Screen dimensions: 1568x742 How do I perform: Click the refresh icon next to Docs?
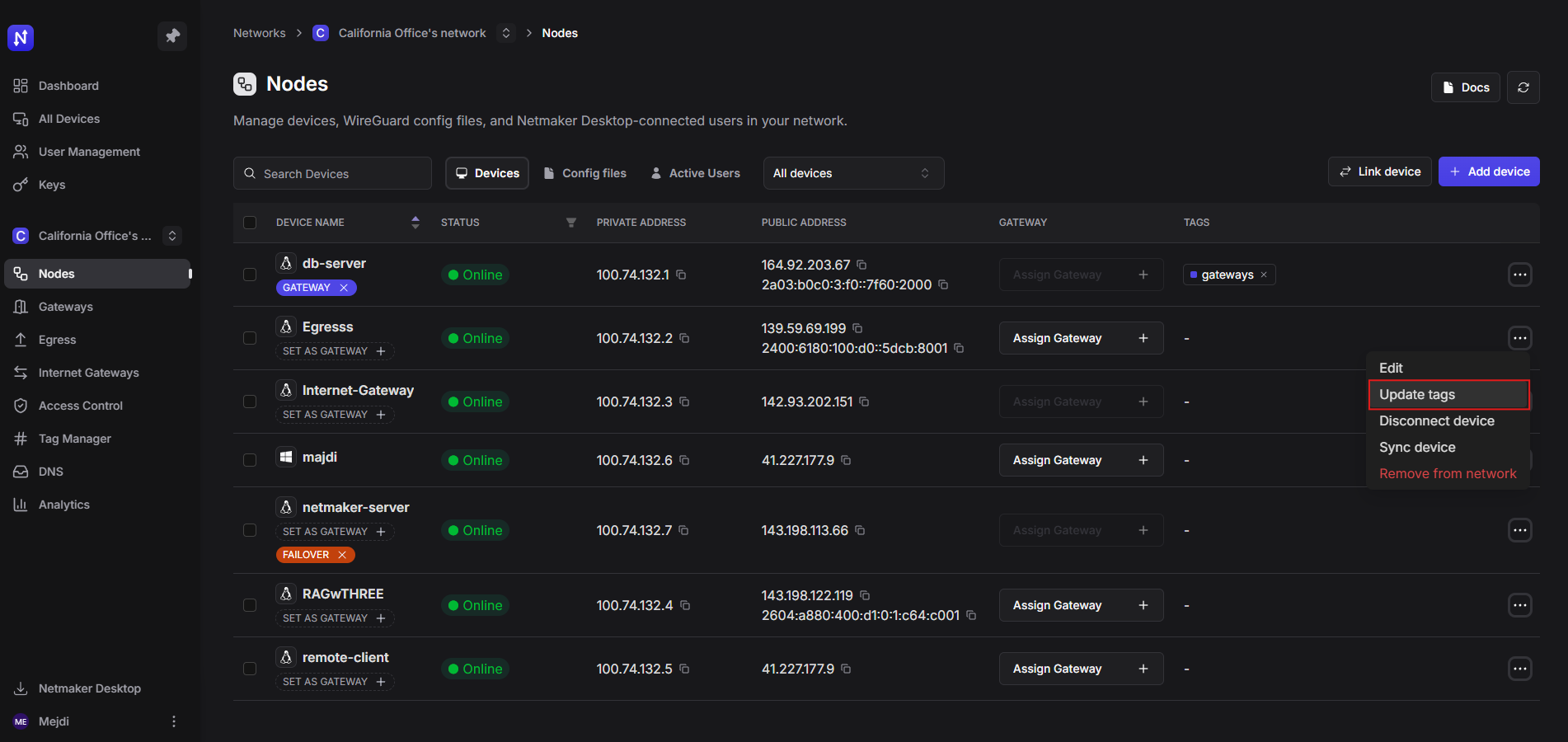pyautogui.click(x=1523, y=87)
